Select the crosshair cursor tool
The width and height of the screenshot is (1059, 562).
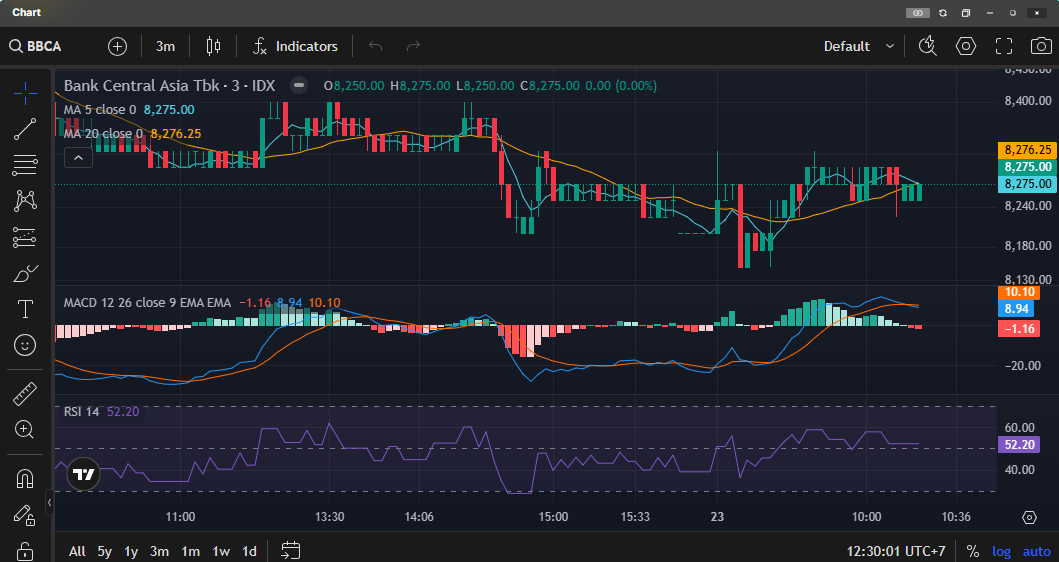25,93
